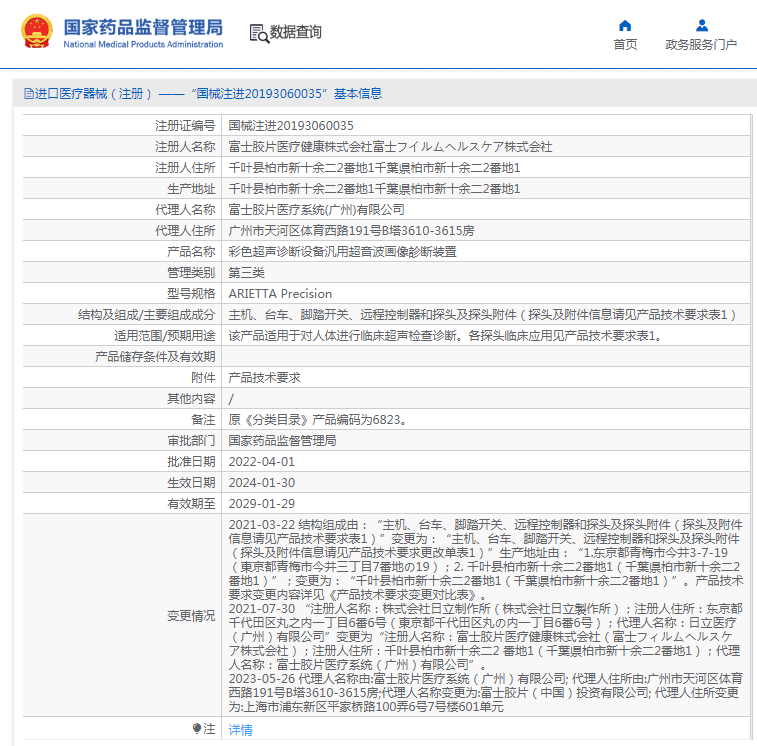Select expiry date 2029-01-29

coord(262,504)
